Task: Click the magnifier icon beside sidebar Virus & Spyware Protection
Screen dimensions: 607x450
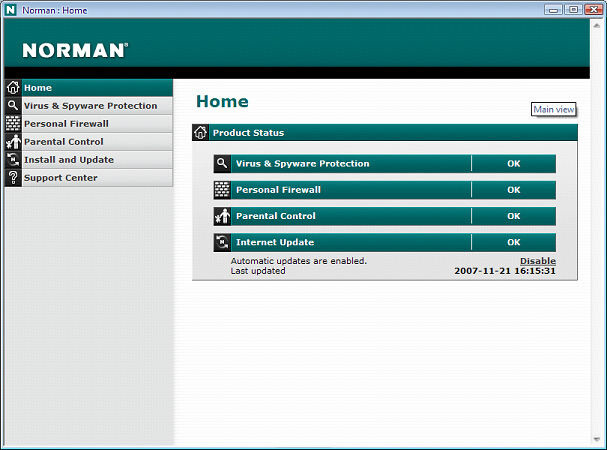Action: [13, 105]
